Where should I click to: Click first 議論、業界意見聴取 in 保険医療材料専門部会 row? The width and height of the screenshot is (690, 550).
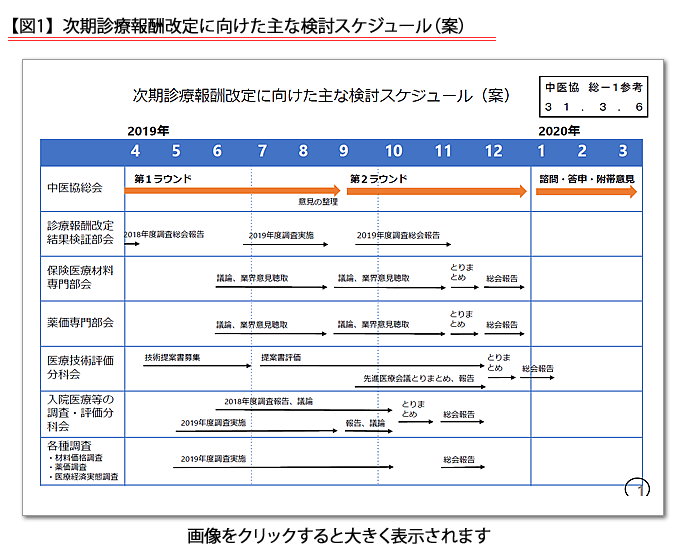(252, 278)
